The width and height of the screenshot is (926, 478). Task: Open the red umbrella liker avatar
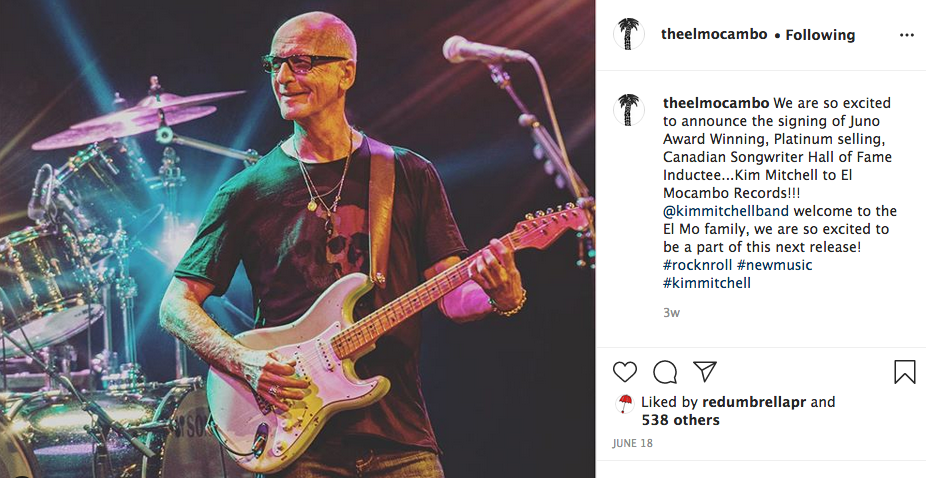[624, 404]
